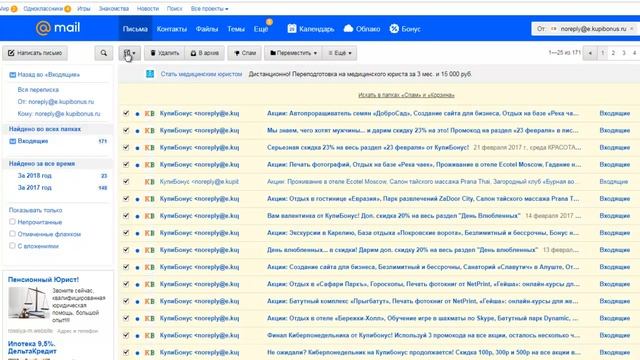The image size is (640, 360).
Task: Enable С вложениями checkbox filter
Action: (x=12, y=246)
